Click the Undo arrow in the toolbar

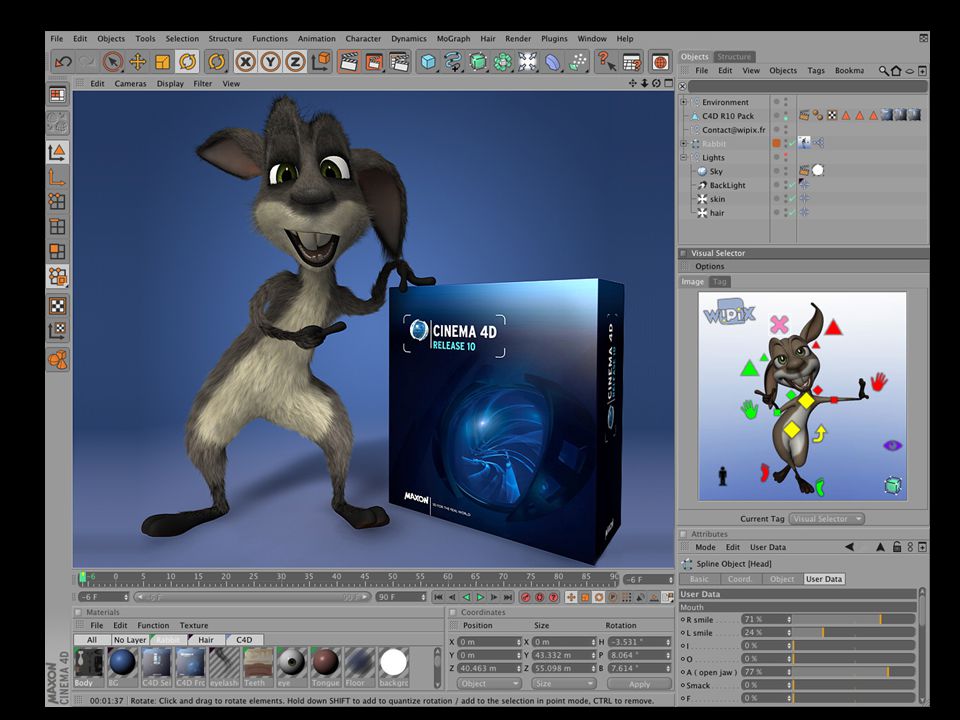click(63, 62)
